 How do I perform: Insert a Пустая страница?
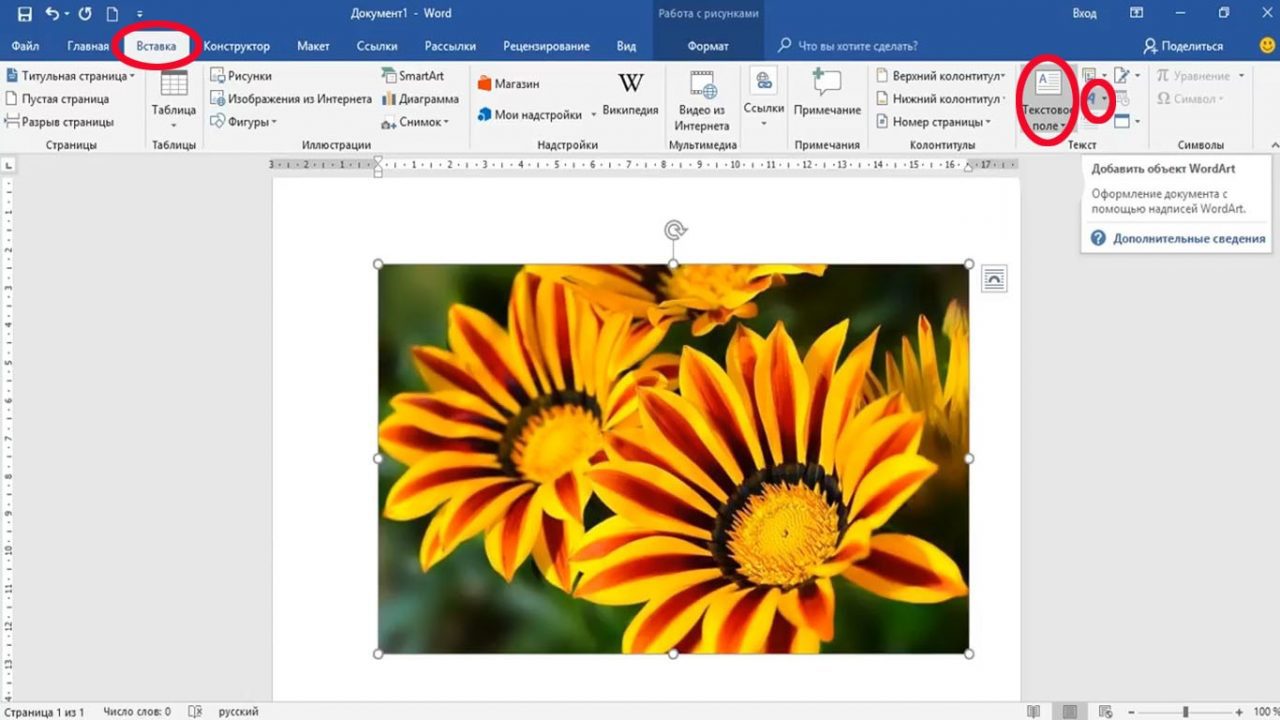(57, 99)
